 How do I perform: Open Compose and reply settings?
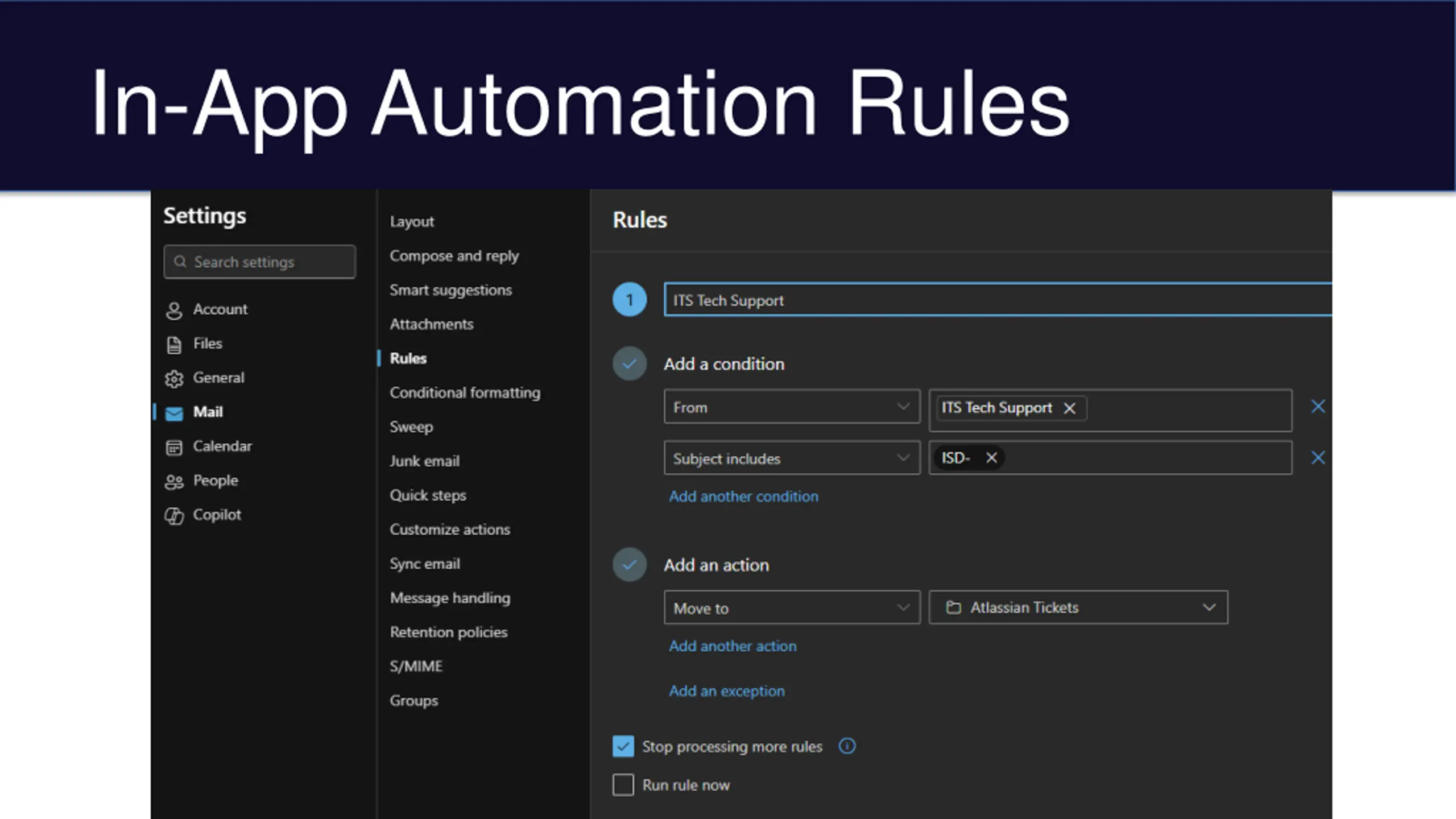pos(454,256)
